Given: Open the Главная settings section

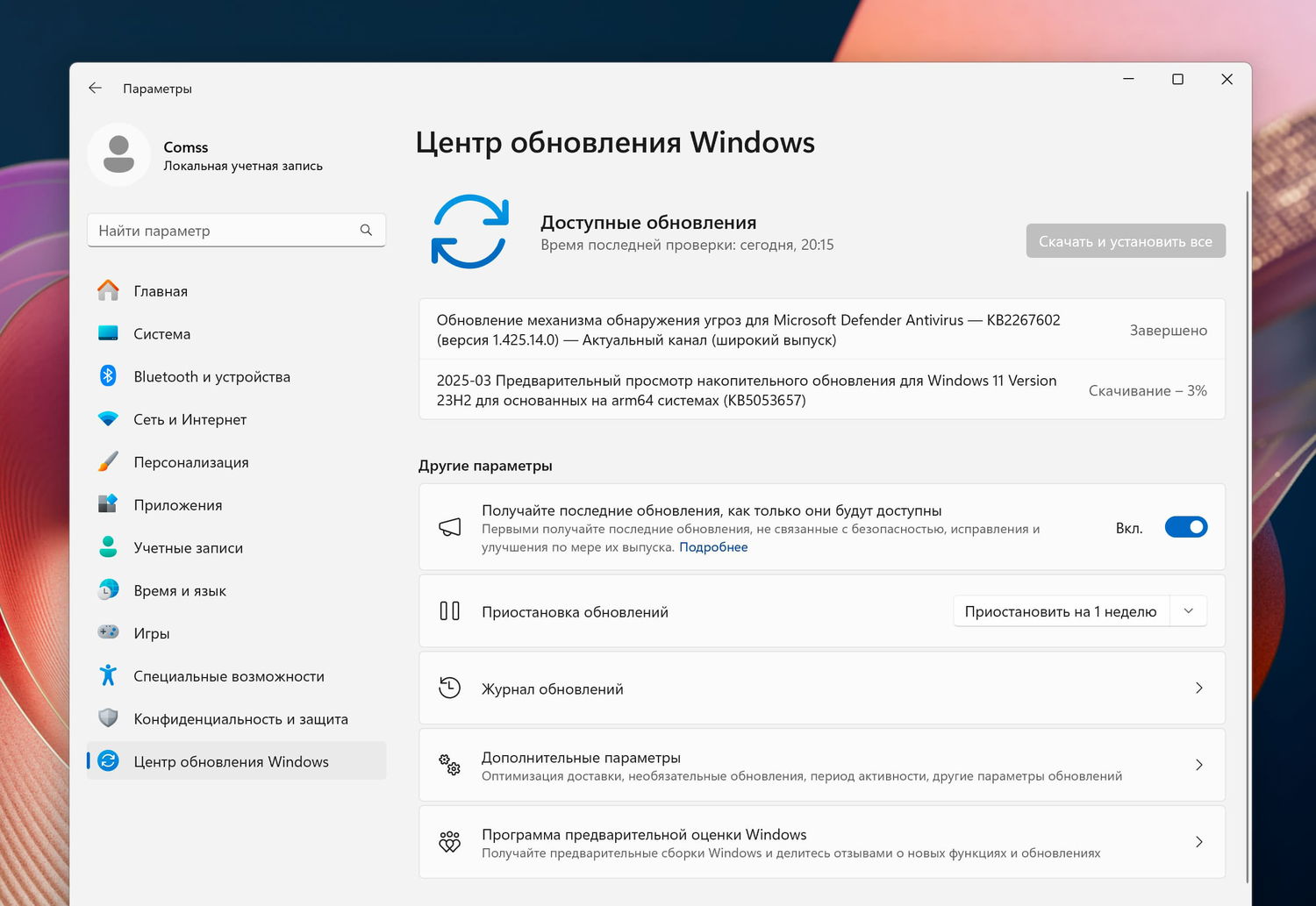Looking at the screenshot, I should (237, 291).
